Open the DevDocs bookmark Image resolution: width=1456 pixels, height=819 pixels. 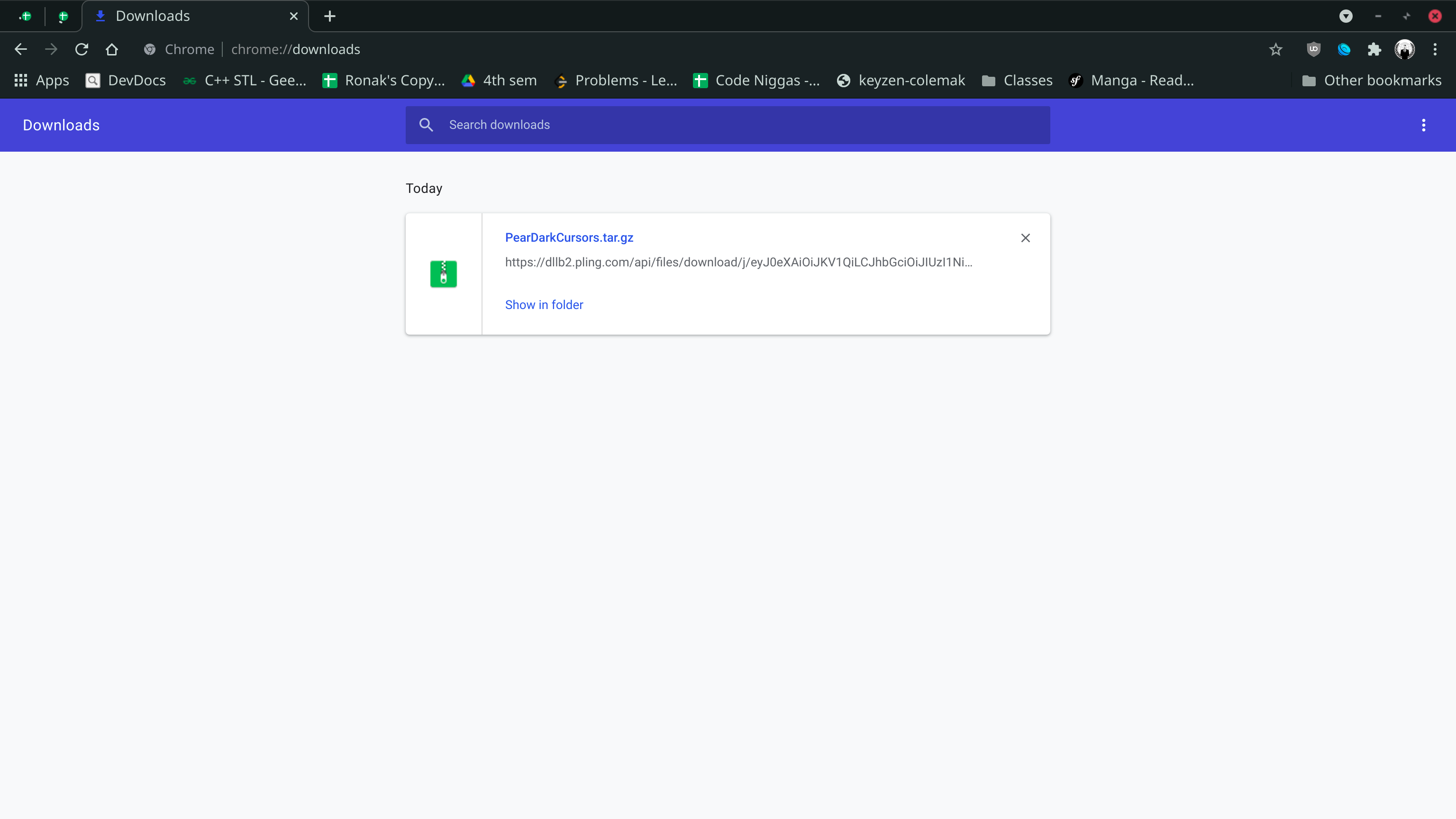click(x=126, y=80)
